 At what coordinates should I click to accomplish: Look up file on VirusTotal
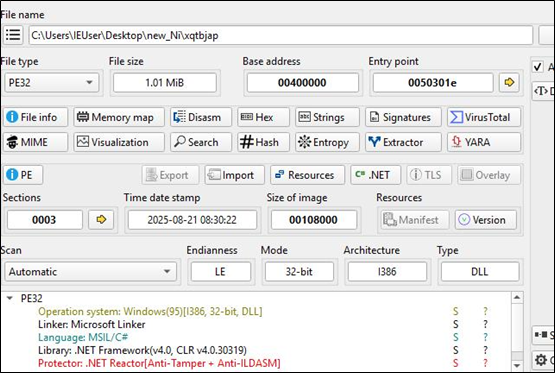pyautogui.click(x=484, y=117)
